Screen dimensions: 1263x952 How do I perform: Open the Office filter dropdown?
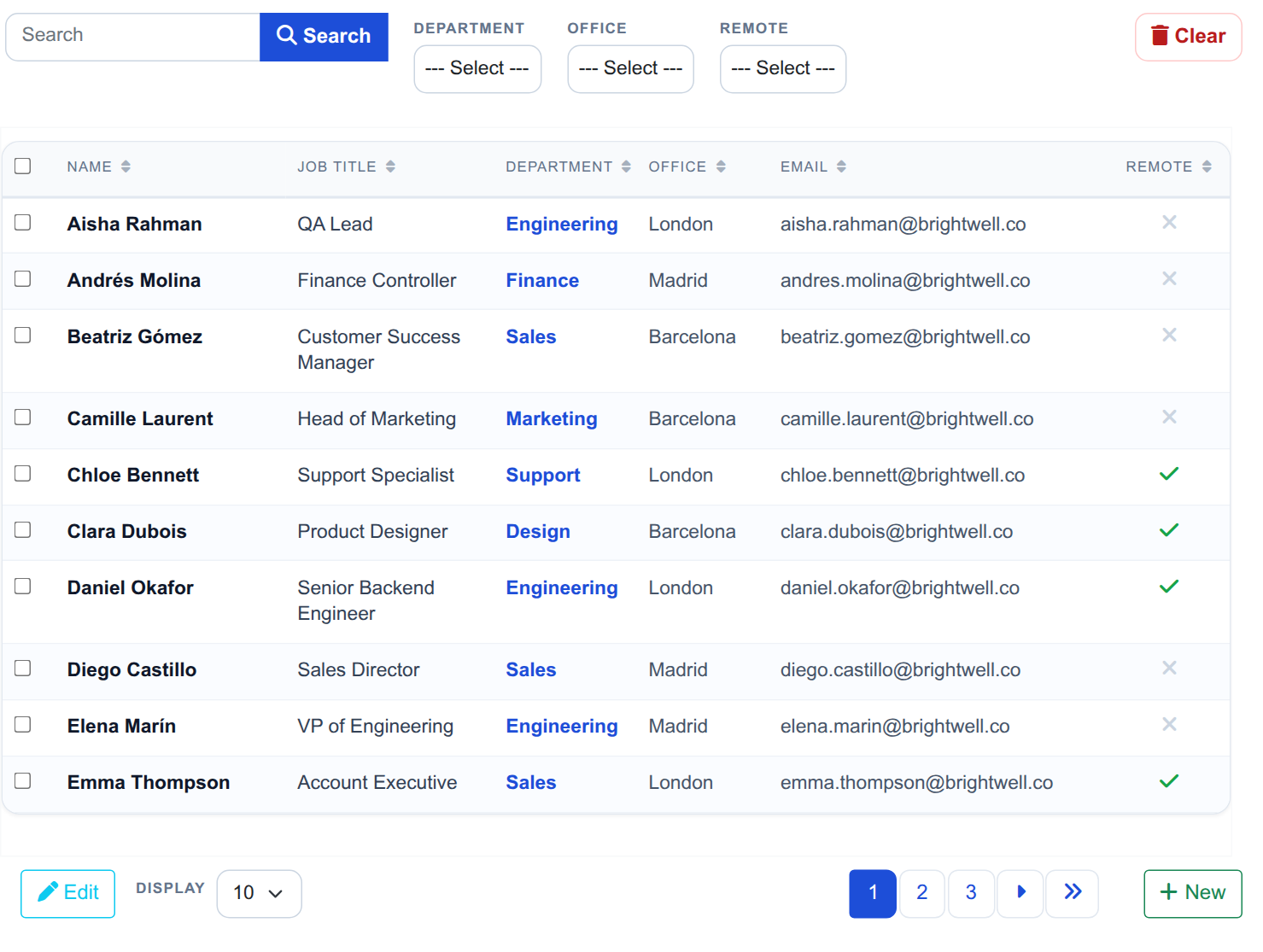pyautogui.click(x=630, y=68)
